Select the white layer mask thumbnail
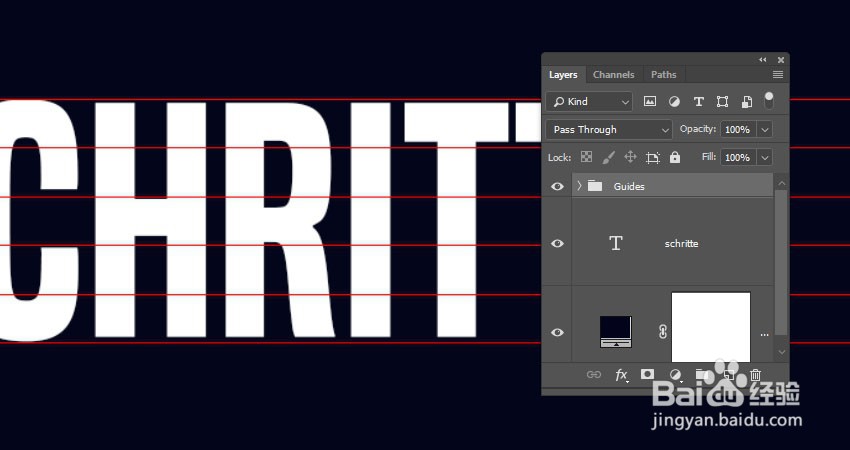Viewport: 850px width, 450px height. point(711,327)
